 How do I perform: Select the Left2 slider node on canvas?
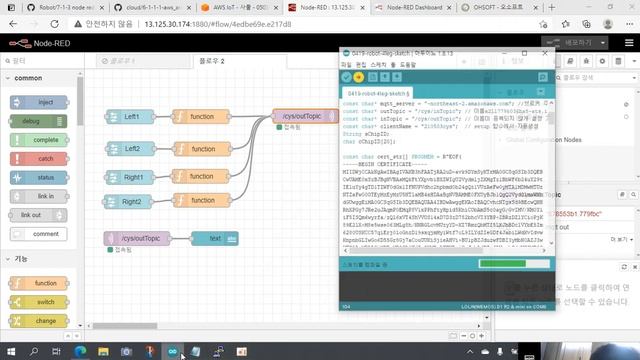[131, 149]
